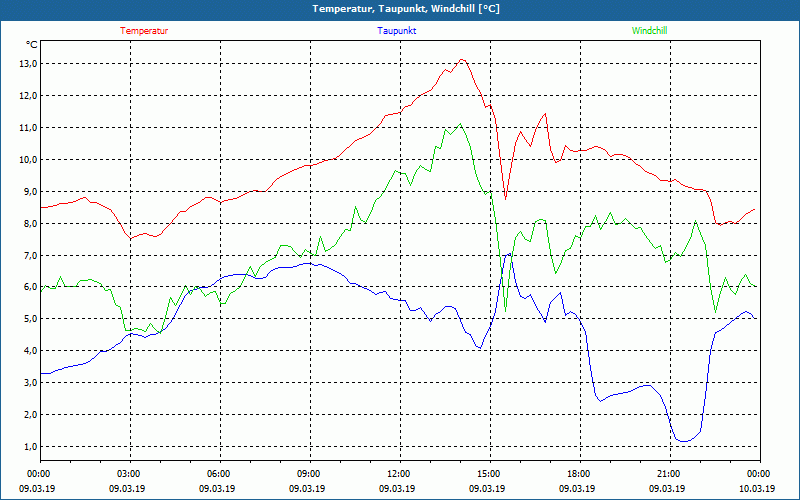The height and width of the screenshot is (500, 800).
Task: Click the 6,0 y-axis value
Action: pos(30,287)
